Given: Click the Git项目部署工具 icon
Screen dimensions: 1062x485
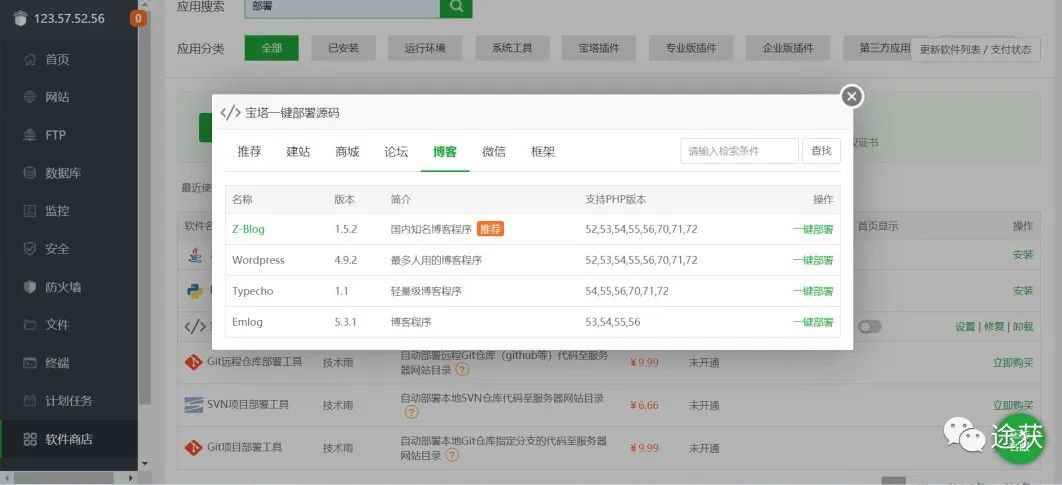Looking at the screenshot, I should tap(194, 448).
